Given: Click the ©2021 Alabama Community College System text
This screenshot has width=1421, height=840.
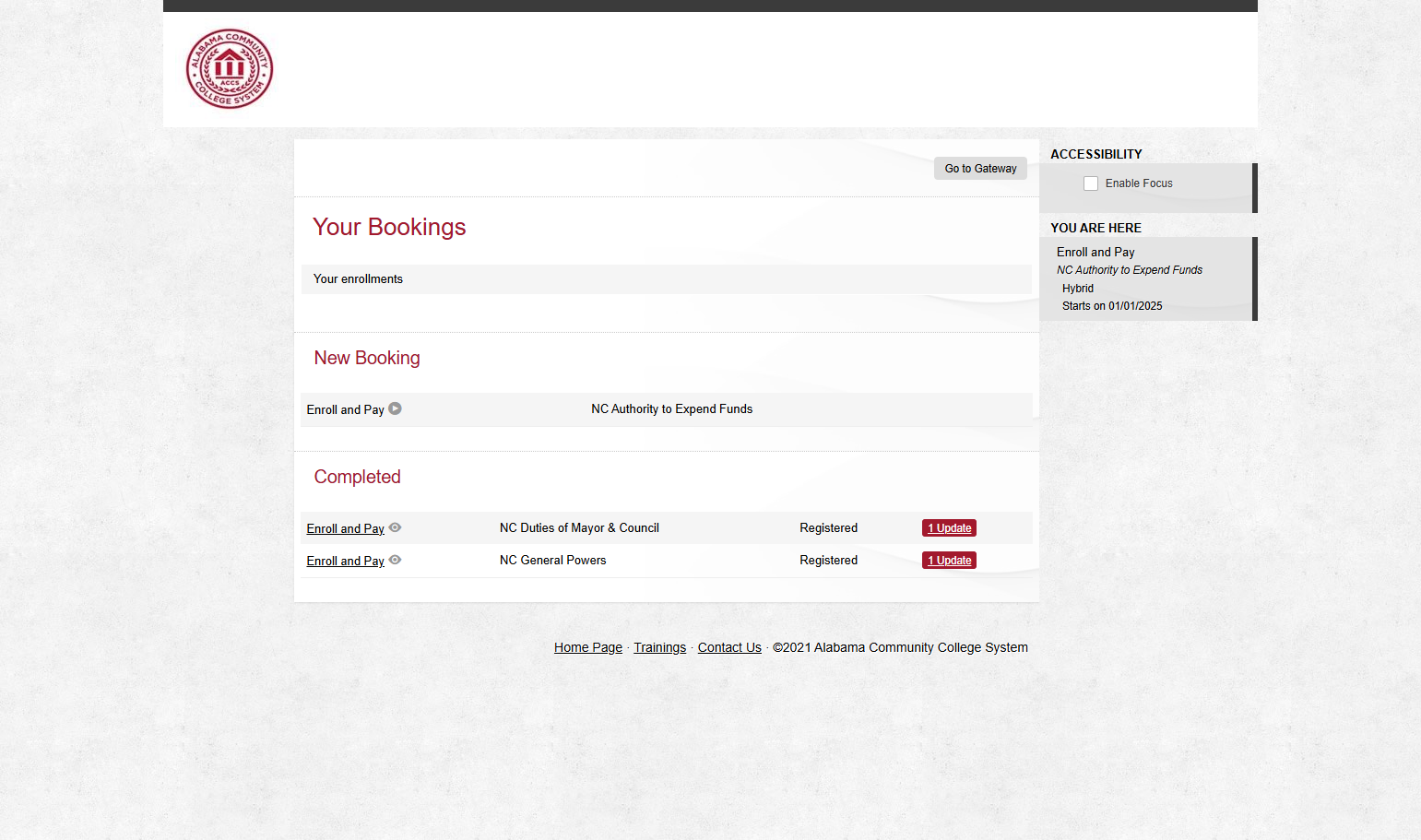Looking at the screenshot, I should 900,647.
